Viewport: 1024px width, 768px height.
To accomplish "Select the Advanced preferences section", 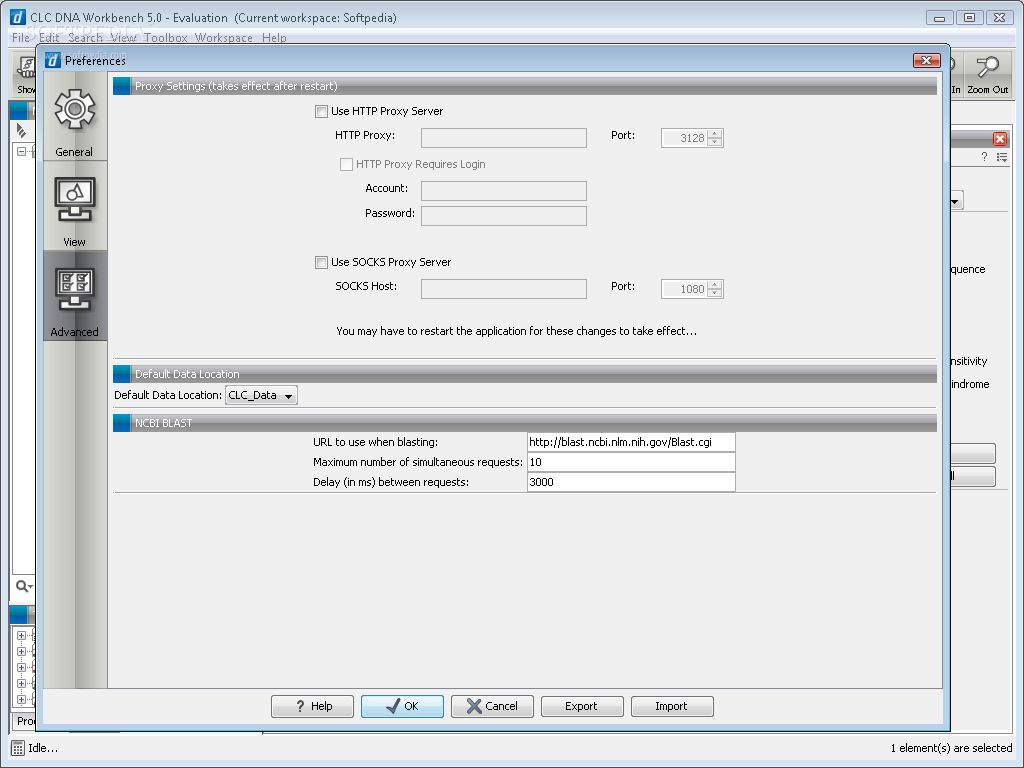I will pyautogui.click(x=74, y=296).
